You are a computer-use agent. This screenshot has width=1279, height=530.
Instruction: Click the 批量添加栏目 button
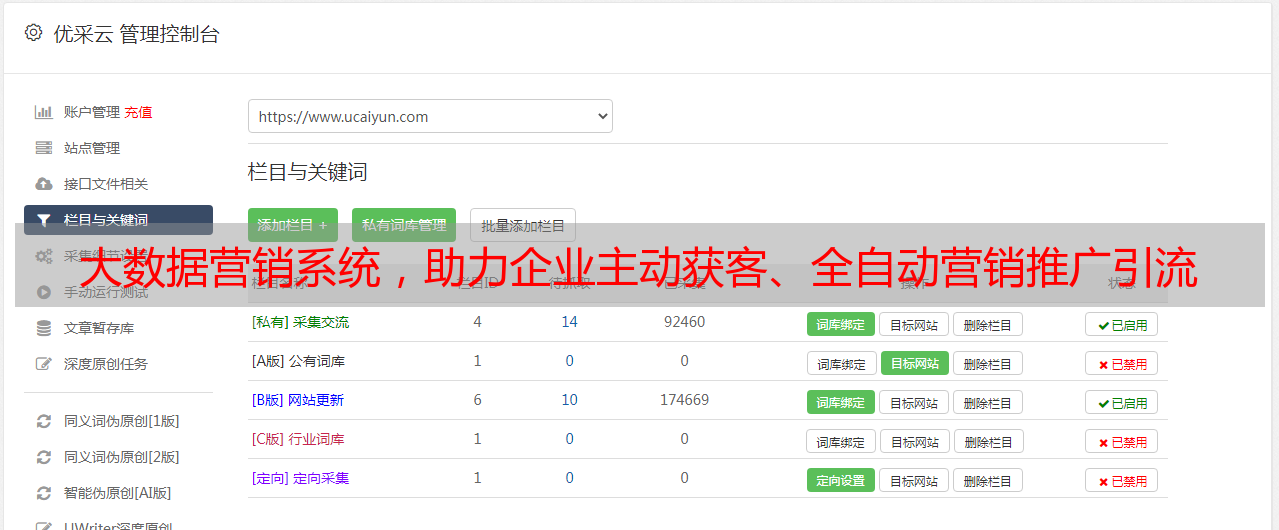(x=523, y=225)
